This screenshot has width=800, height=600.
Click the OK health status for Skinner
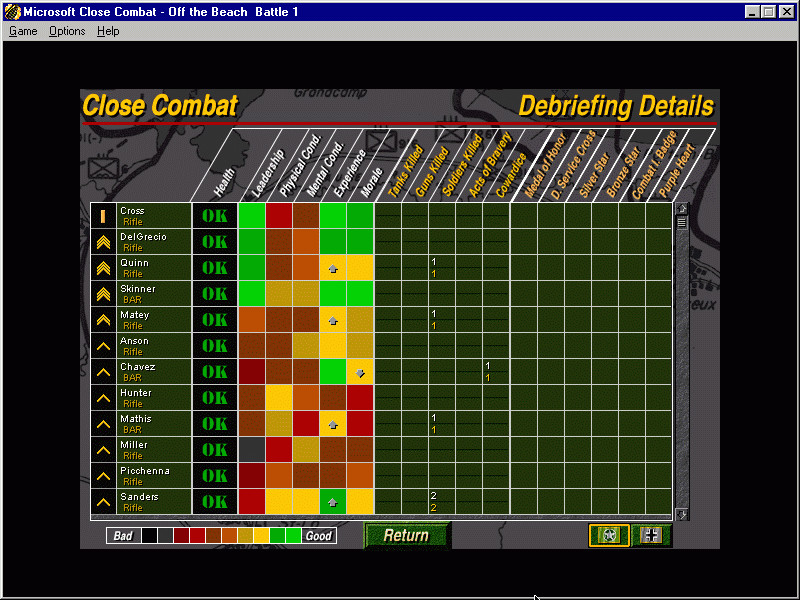[215, 294]
